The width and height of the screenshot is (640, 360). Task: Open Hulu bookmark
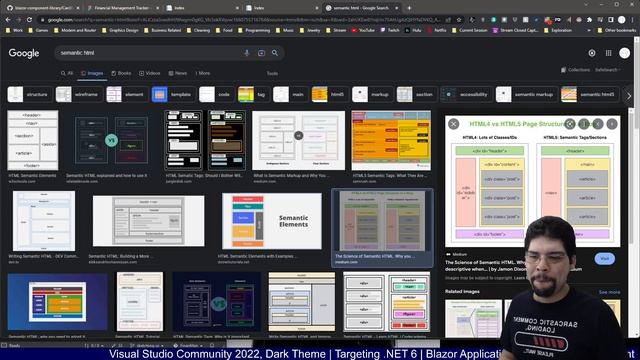point(413,30)
